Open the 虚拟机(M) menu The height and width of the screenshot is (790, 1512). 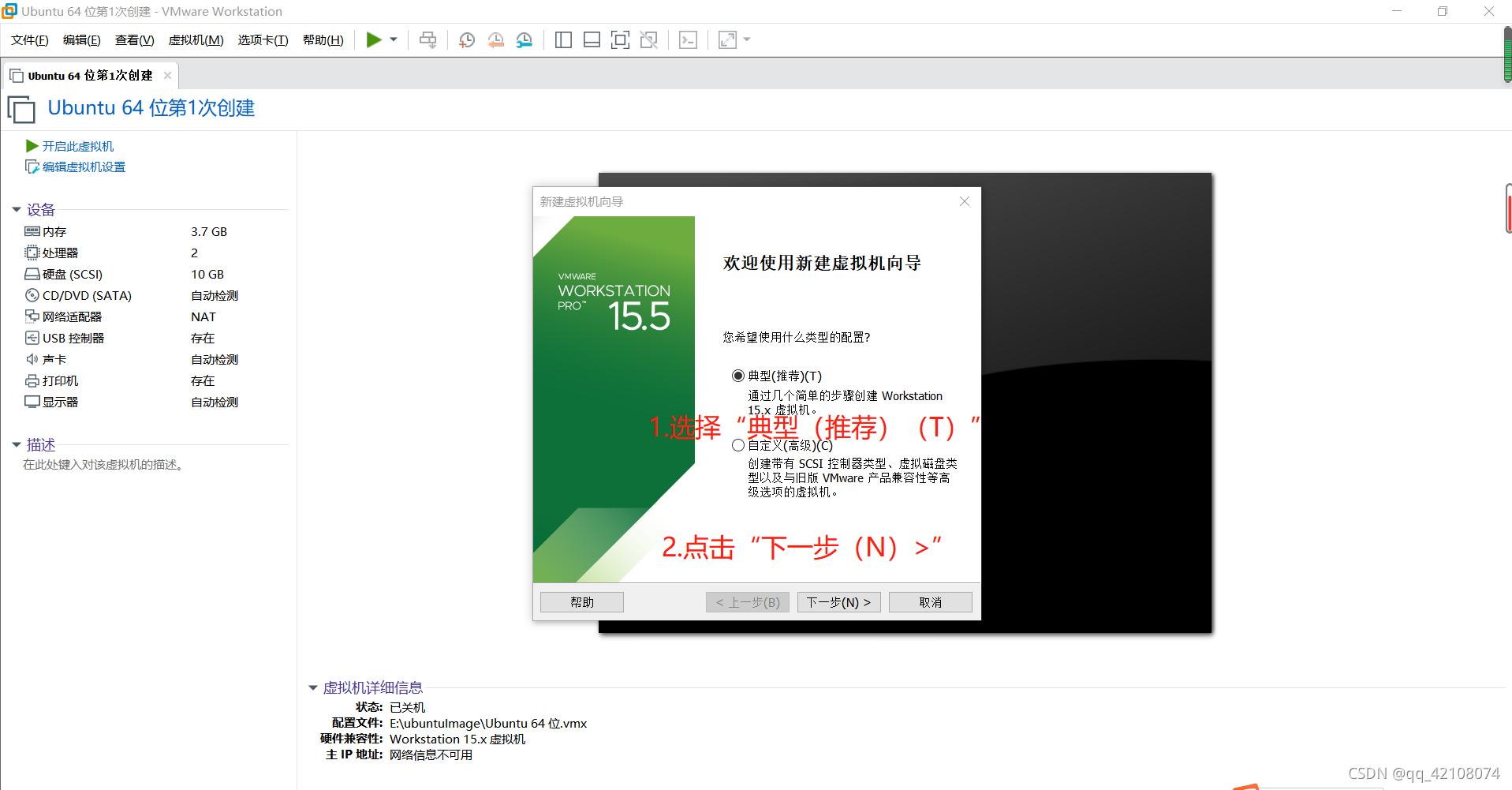click(196, 40)
